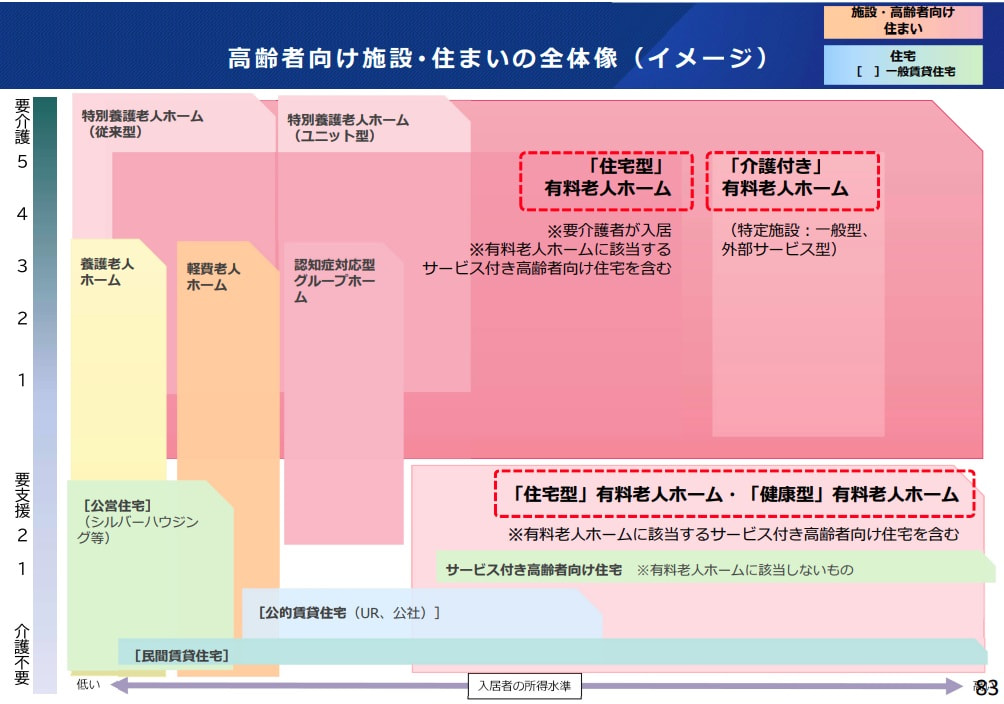Click the 特別養護老人ホーム（従来型）label
The height and width of the screenshot is (704, 1004).
click(142, 123)
